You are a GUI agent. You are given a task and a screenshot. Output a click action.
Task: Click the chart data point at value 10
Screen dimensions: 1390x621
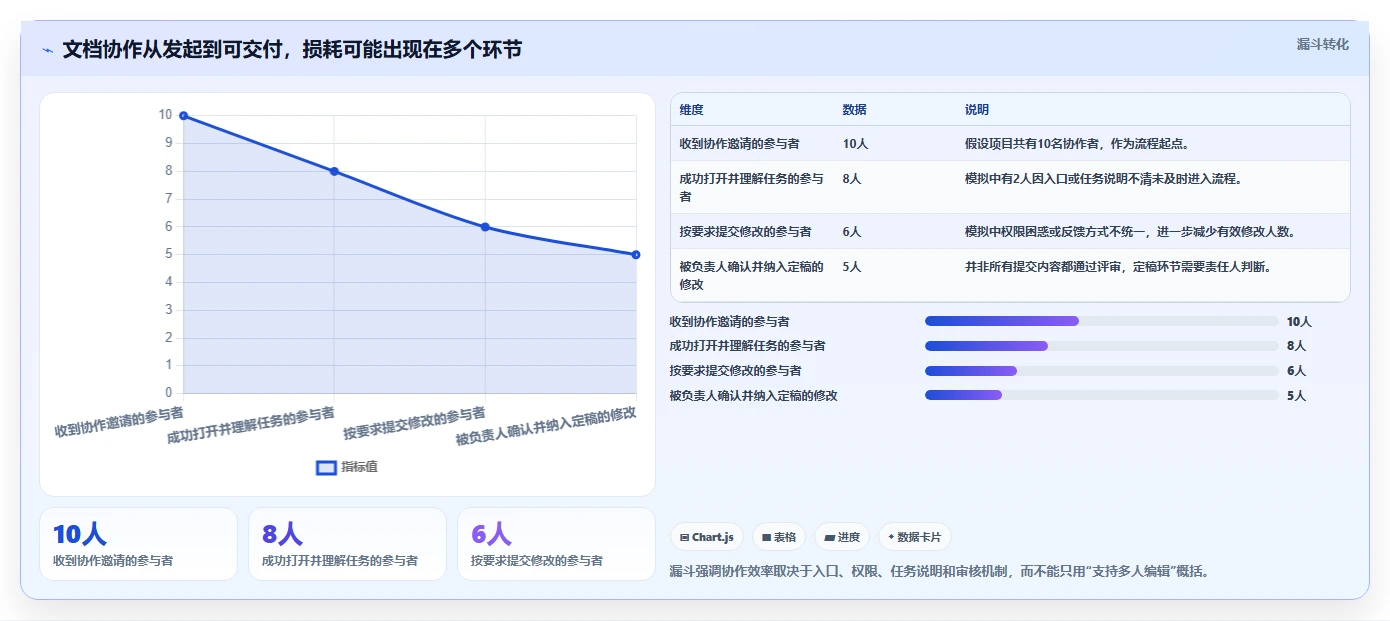pos(183,116)
